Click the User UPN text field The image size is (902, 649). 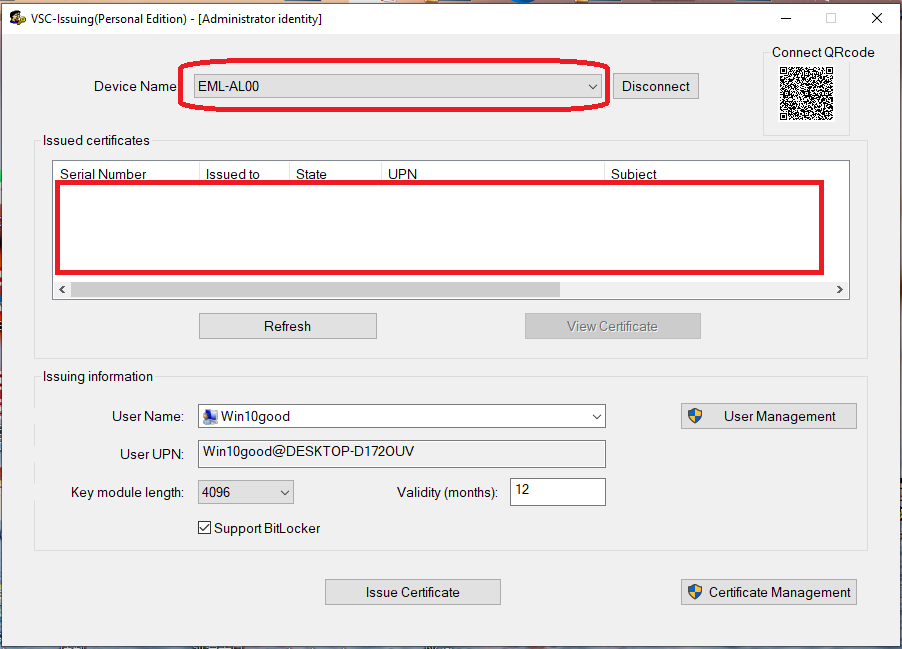tap(401, 453)
